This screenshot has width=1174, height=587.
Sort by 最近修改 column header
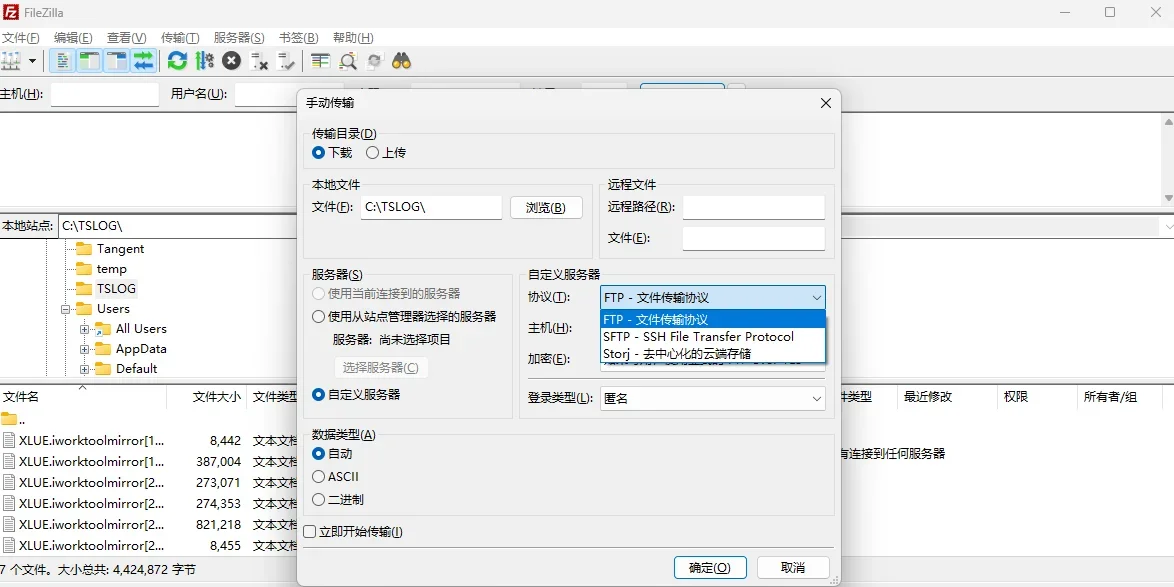point(947,397)
